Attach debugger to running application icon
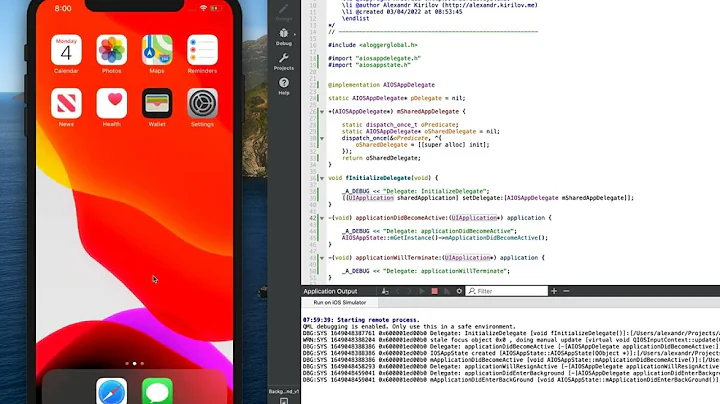The width and height of the screenshot is (720, 404). tap(447, 291)
